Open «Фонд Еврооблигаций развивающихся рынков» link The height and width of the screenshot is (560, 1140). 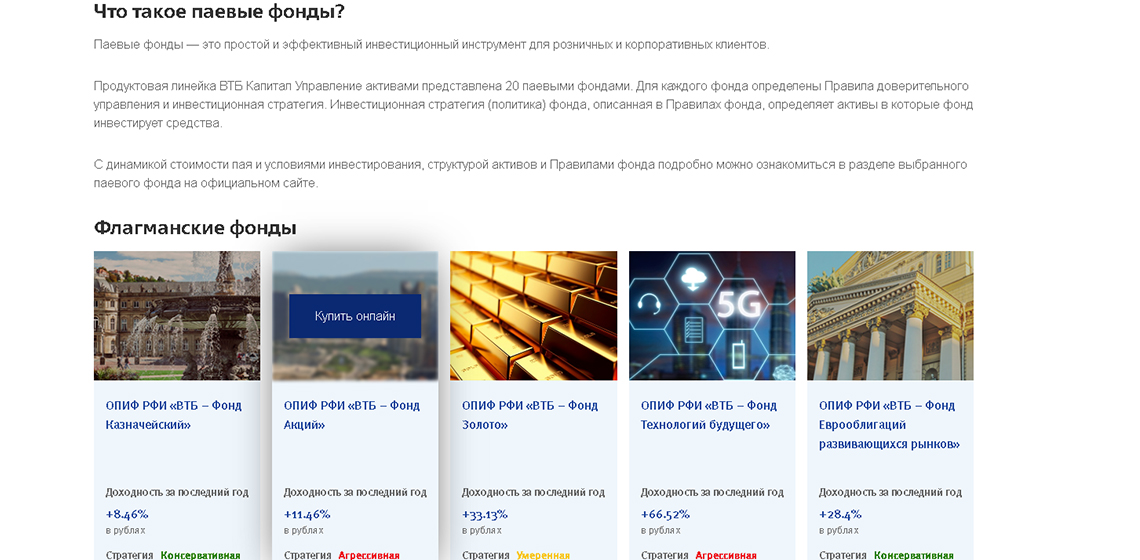889,425
